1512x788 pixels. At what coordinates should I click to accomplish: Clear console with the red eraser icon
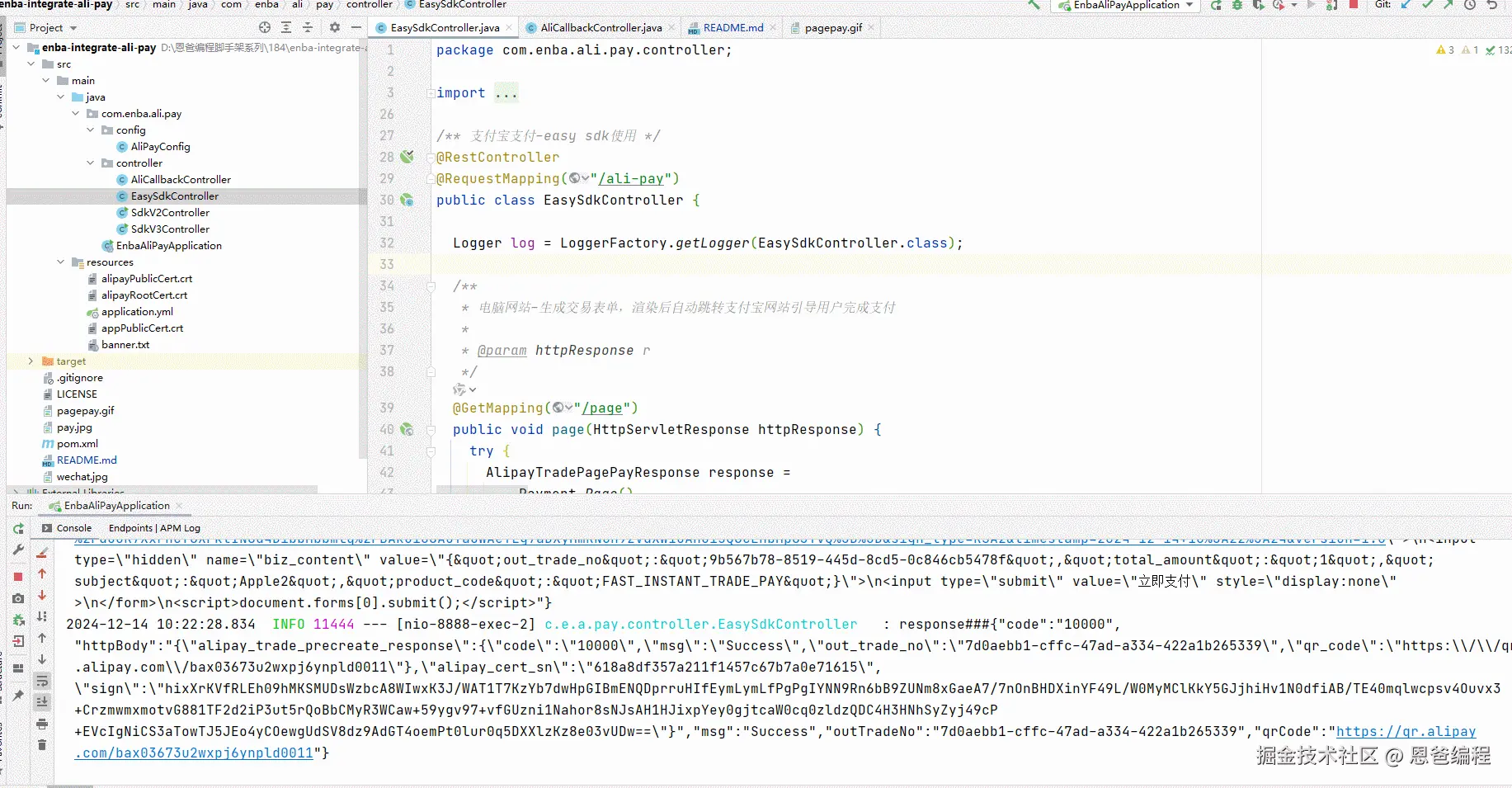(42, 552)
